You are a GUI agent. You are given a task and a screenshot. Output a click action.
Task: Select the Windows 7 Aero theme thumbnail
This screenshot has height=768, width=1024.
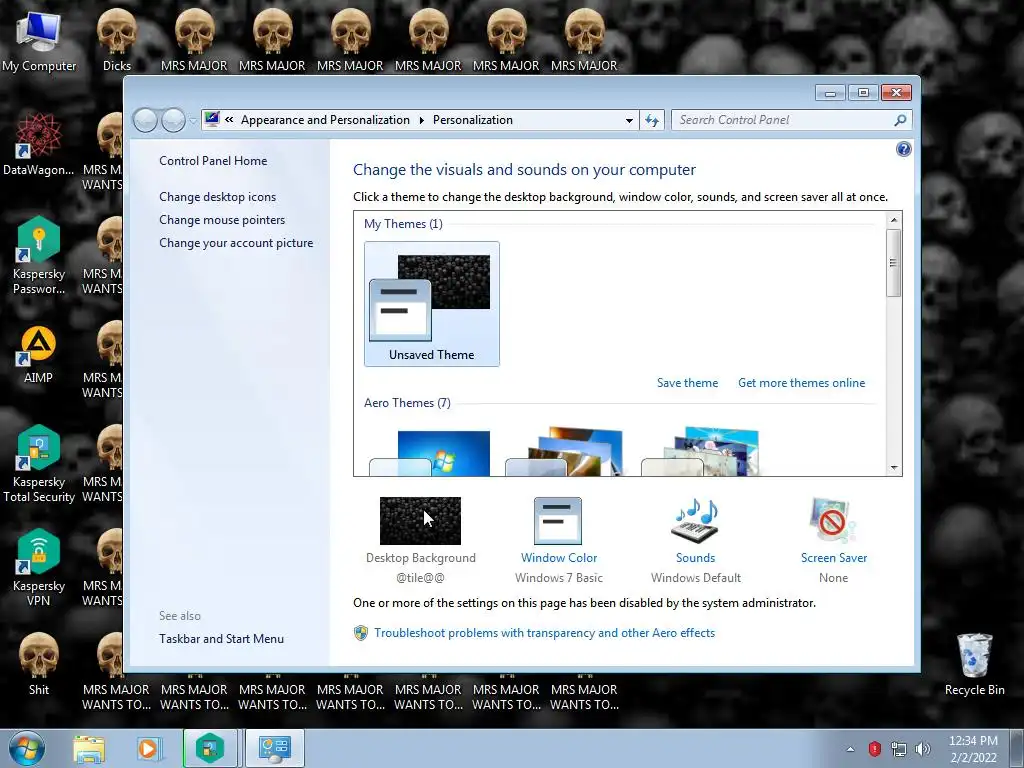[x=430, y=453]
